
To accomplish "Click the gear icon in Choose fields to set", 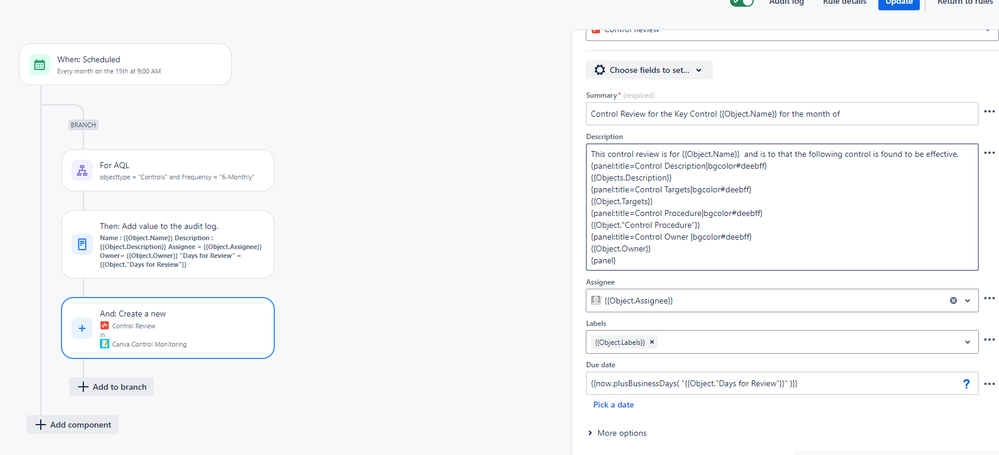I will [600, 70].
